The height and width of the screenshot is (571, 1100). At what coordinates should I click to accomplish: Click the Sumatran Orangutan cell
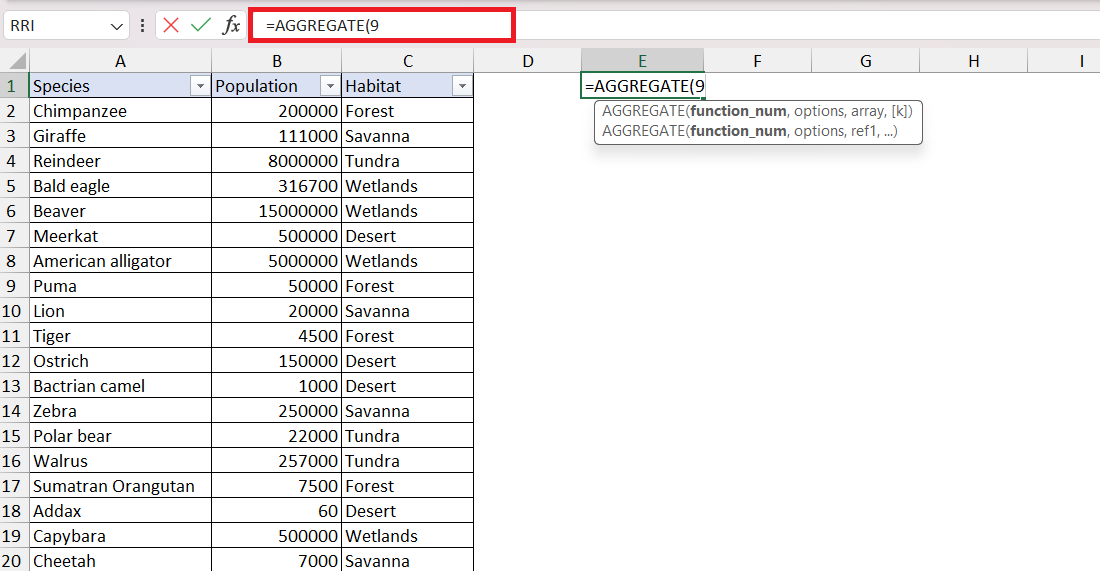point(120,486)
